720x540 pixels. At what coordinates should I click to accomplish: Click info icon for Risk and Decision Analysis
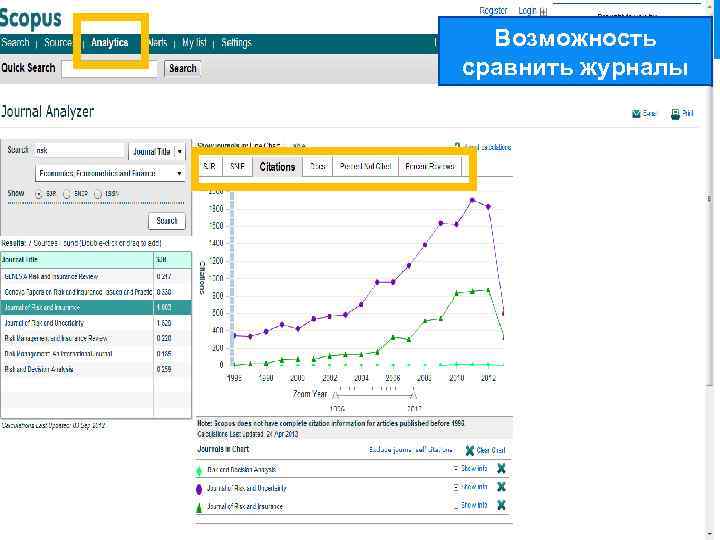coord(456,468)
